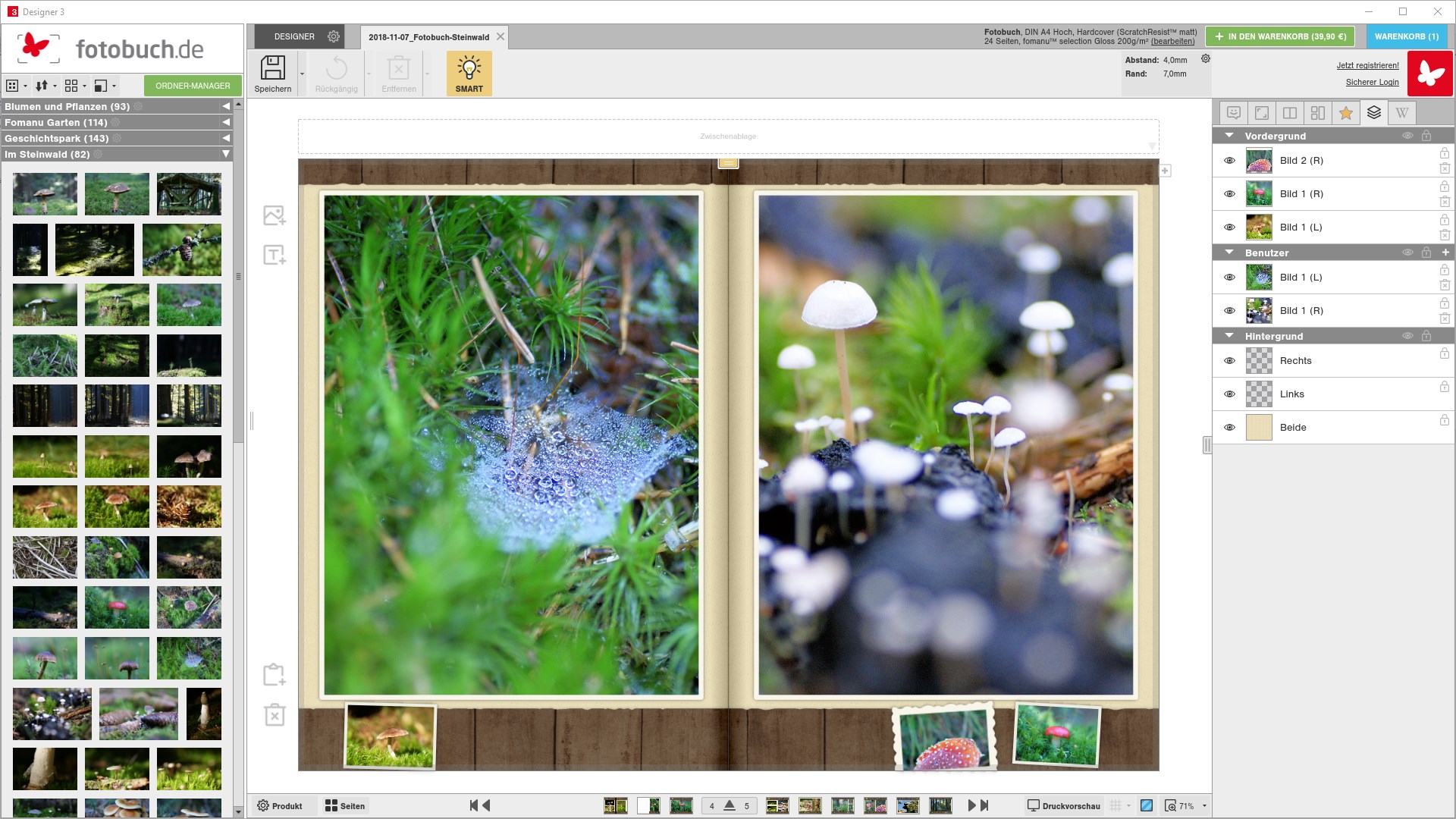Add a new text box to page
1456x819 pixels.
pos(275,255)
